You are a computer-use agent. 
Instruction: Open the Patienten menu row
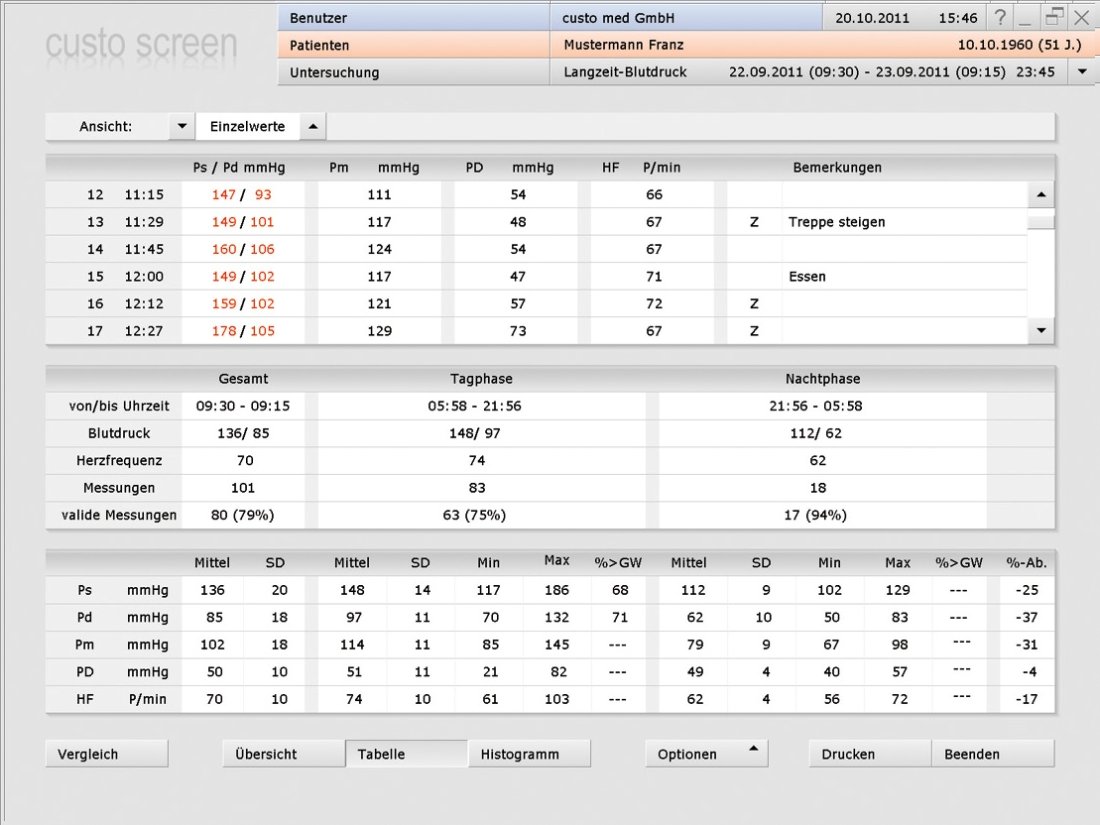tap(413, 45)
